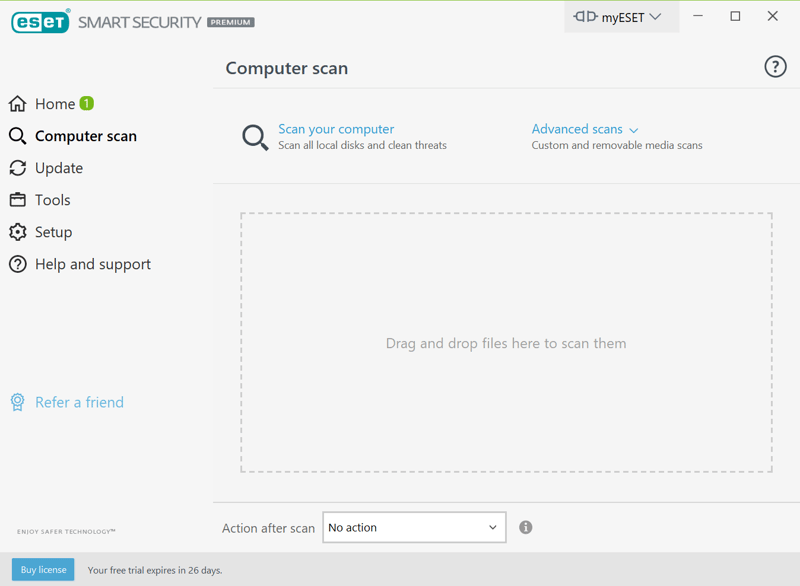Click the myESET account icon in the title bar
The image size is (800, 586).
tap(585, 17)
